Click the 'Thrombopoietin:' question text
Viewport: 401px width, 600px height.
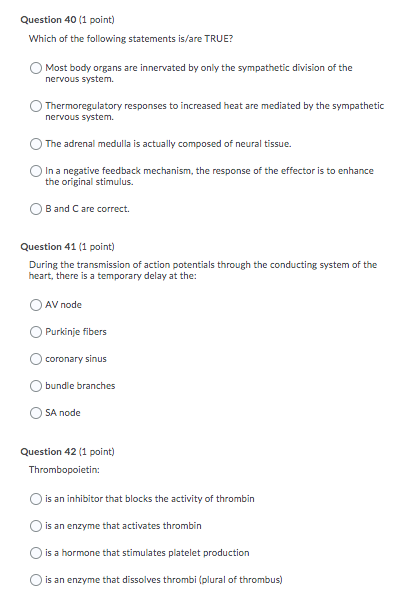coord(64,470)
